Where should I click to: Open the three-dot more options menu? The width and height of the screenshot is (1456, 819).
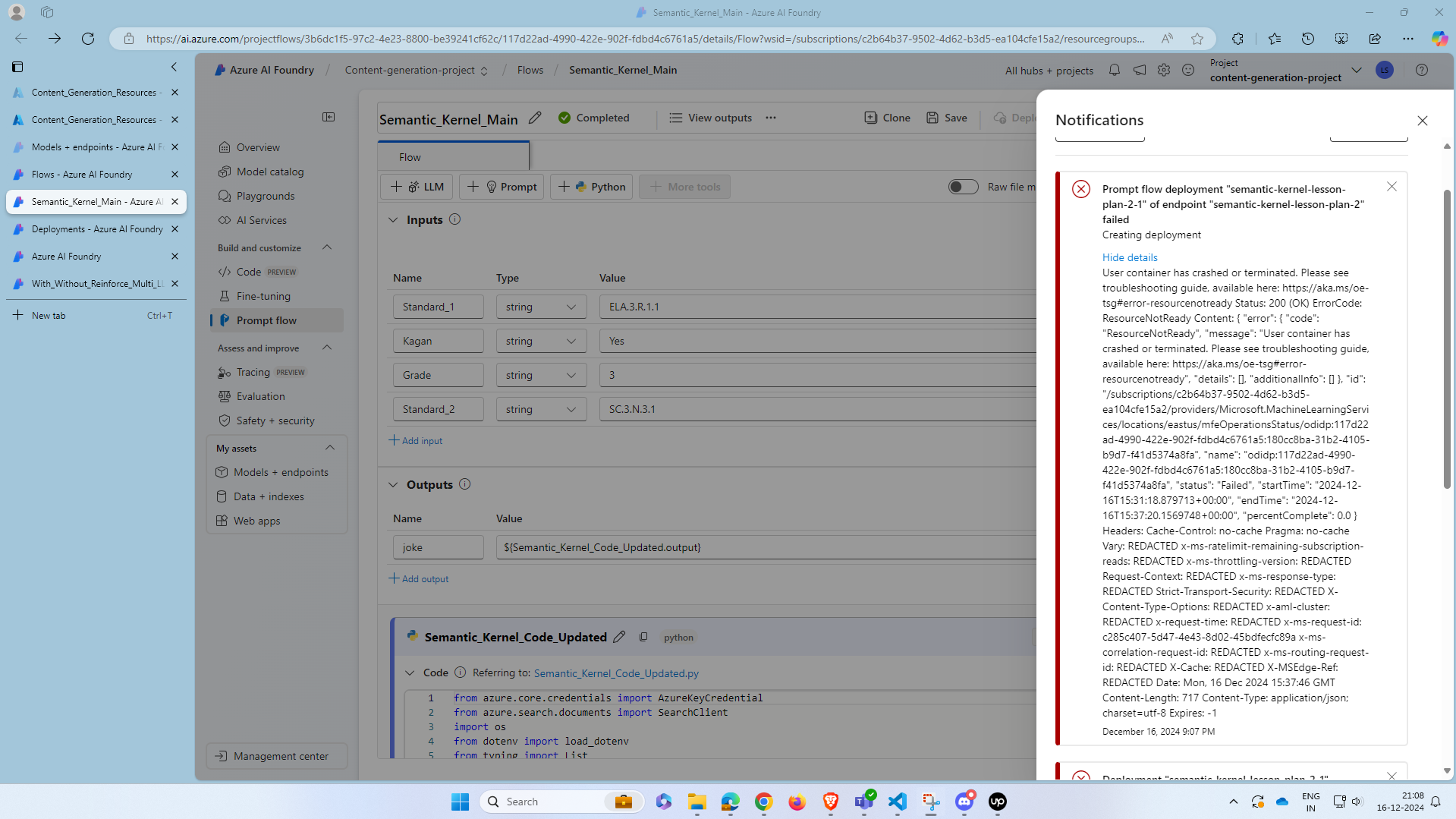pyautogui.click(x=771, y=118)
